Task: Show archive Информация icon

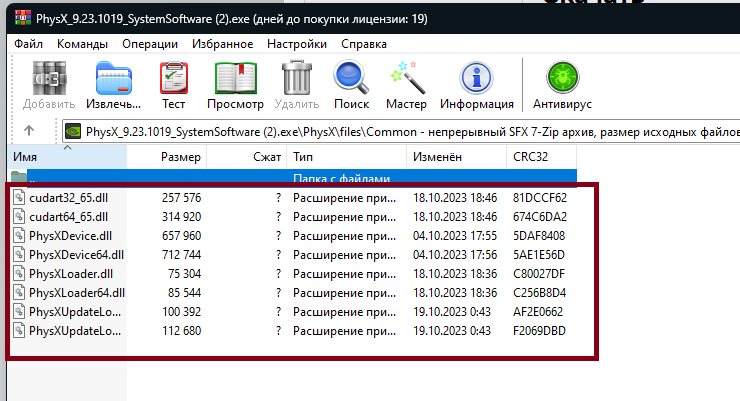Action: pyautogui.click(x=476, y=78)
